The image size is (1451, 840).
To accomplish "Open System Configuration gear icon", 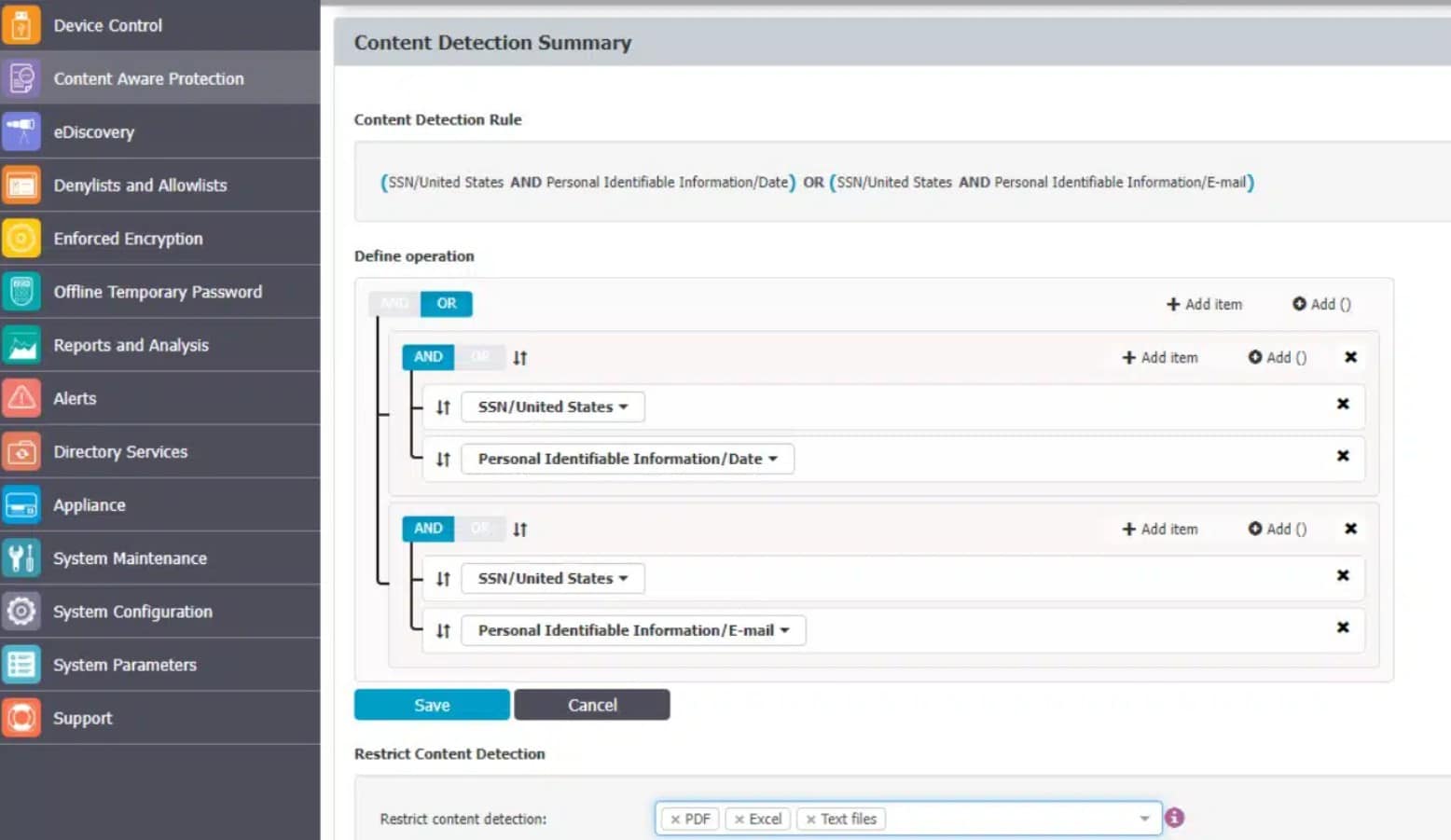I will 21,611.
